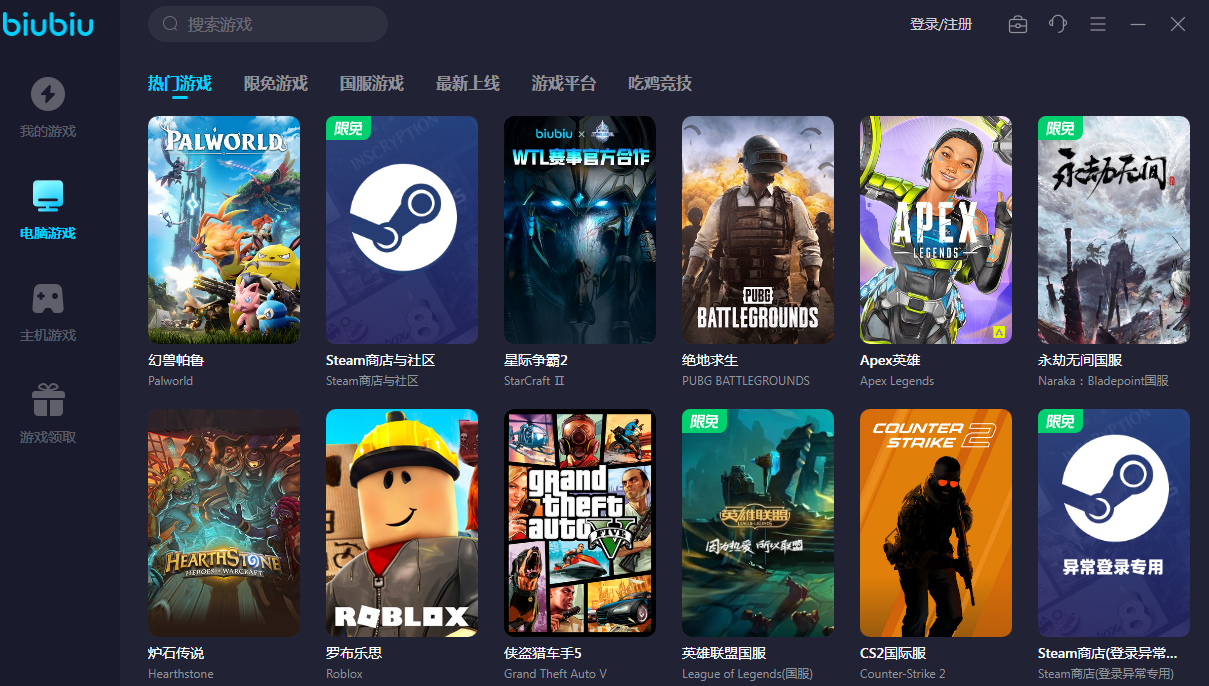Click 永劫无间国服 title text
This screenshot has height=686, width=1209.
(1080, 360)
